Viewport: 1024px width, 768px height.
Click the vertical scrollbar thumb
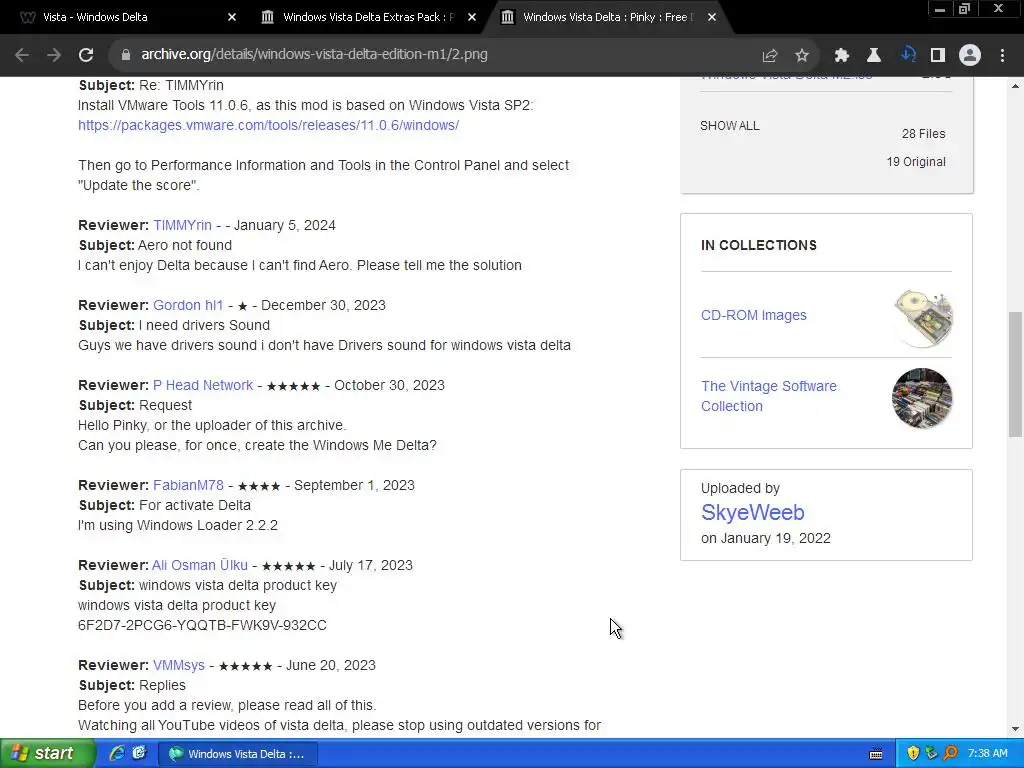(x=1015, y=374)
